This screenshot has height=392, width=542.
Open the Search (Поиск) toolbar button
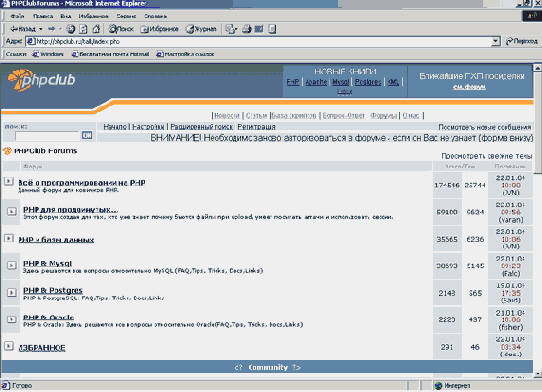(121, 29)
